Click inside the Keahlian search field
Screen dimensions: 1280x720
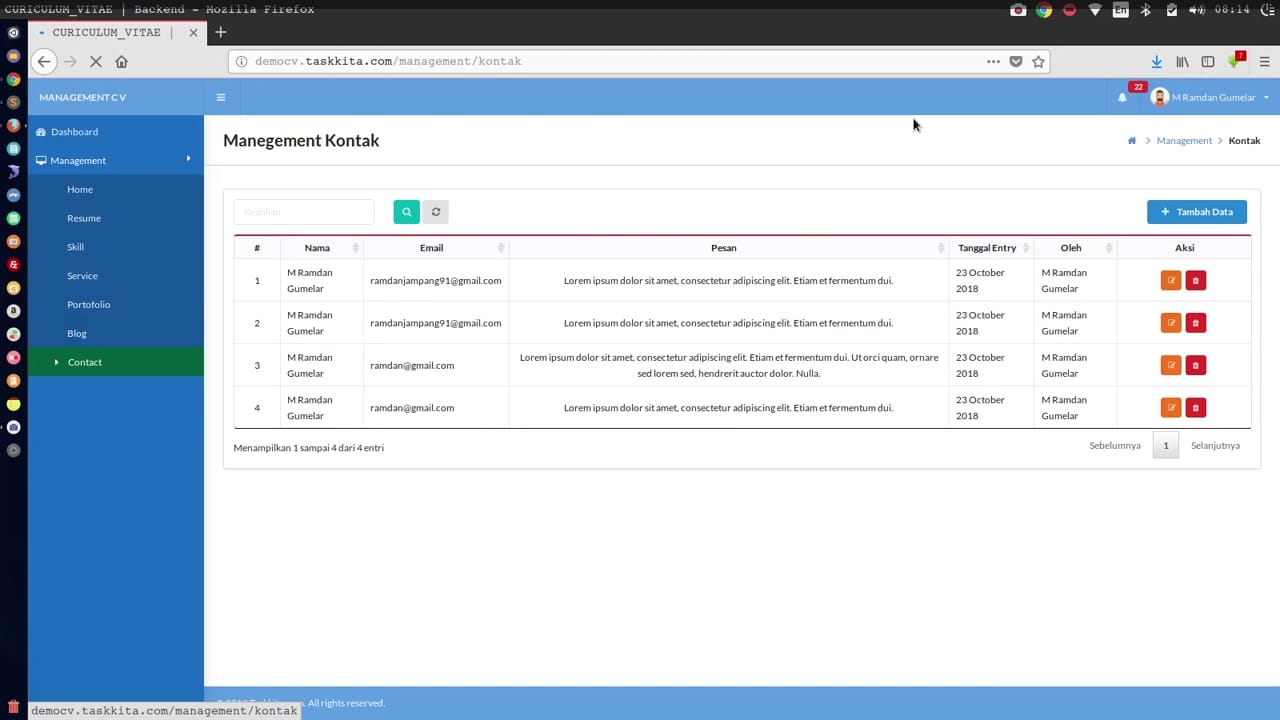coord(303,211)
